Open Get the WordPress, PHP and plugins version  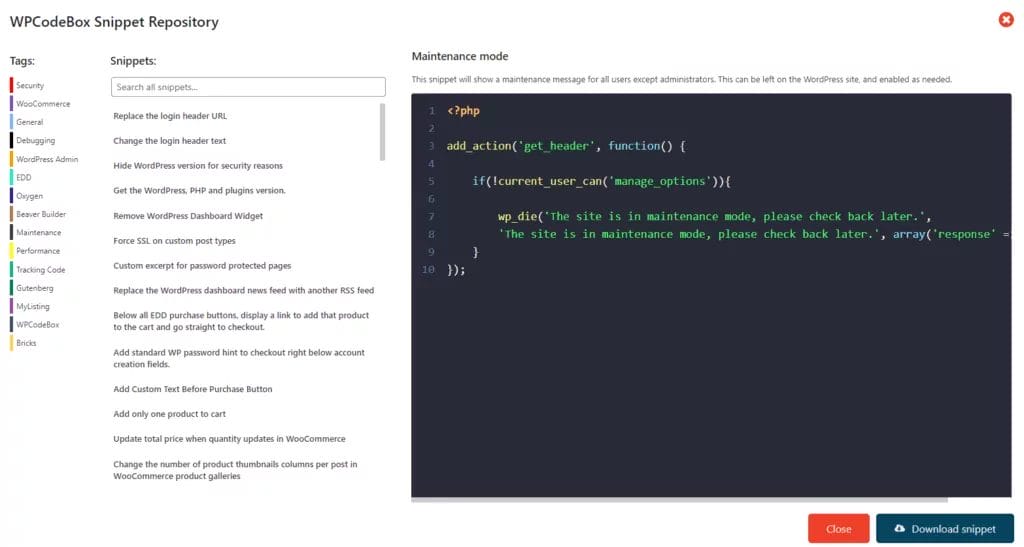pos(199,191)
